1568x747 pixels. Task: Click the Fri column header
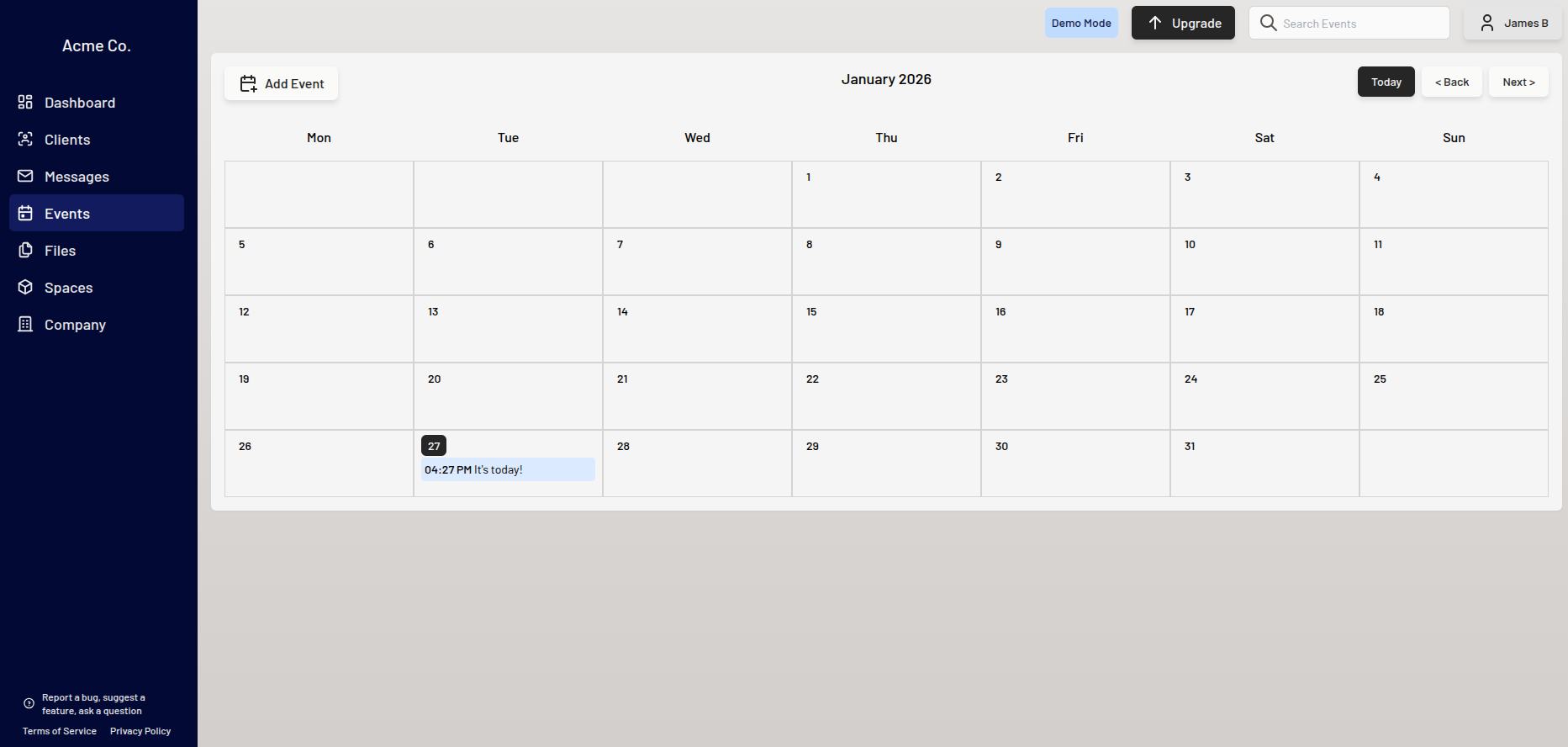(1075, 138)
